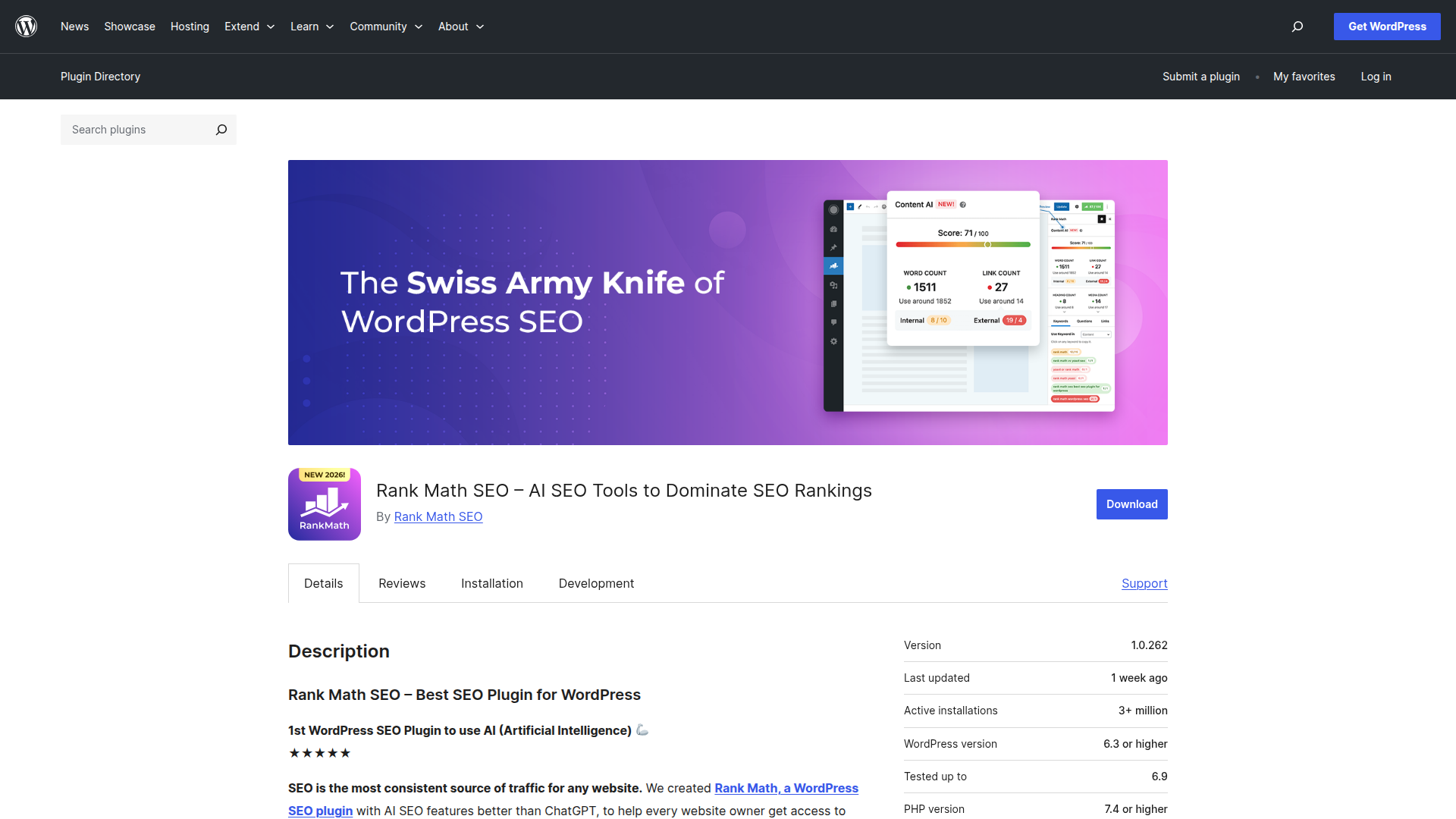1456x819 pixels.
Task: Go to Plugin Directory home
Action: pos(100,77)
